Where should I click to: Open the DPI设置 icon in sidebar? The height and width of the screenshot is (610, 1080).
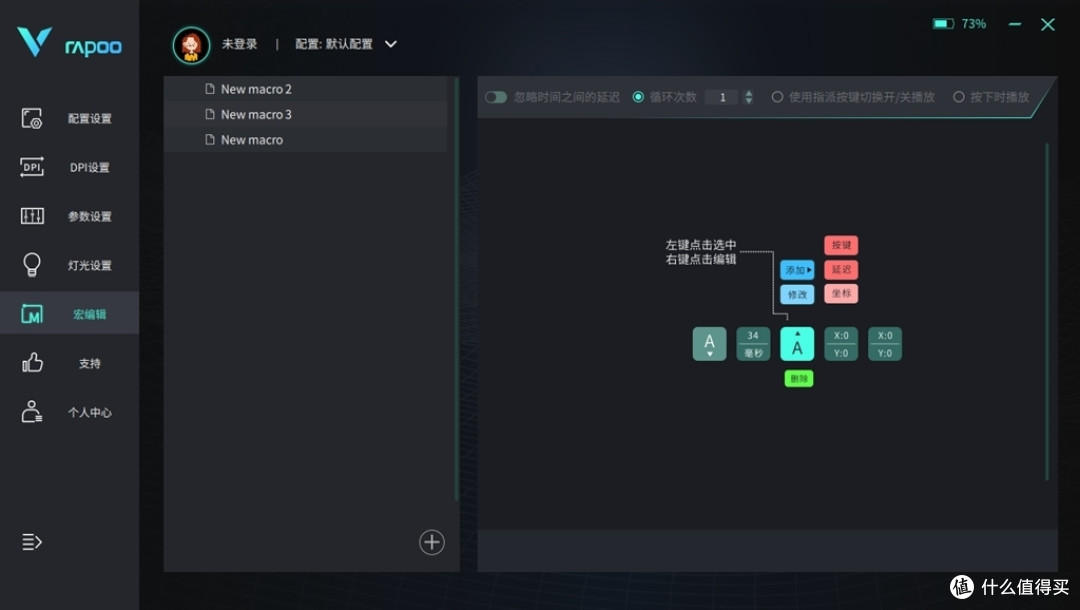pyautogui.click(x=32, y=167)
